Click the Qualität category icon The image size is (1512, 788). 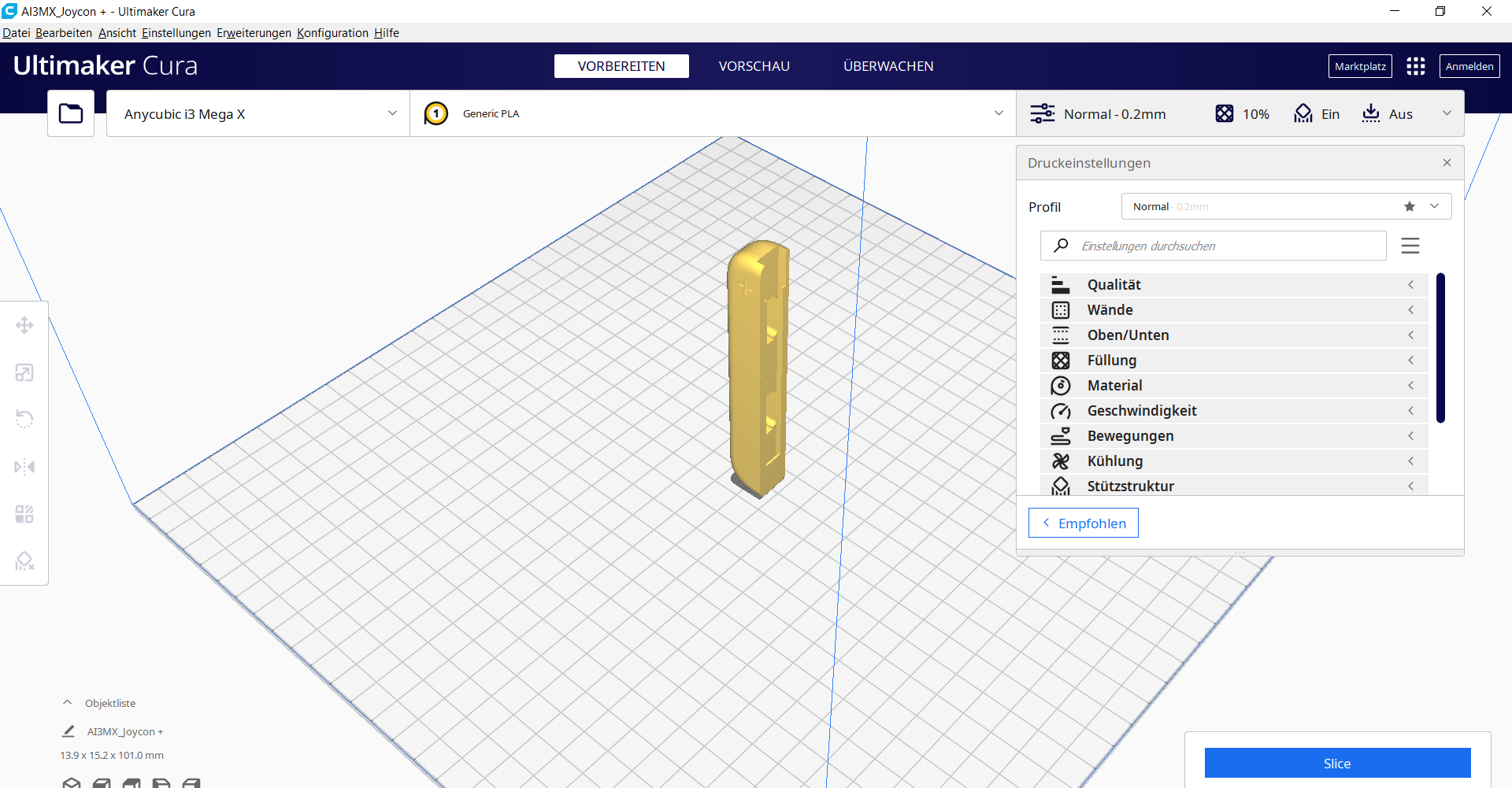click(x=1061, y=285)
